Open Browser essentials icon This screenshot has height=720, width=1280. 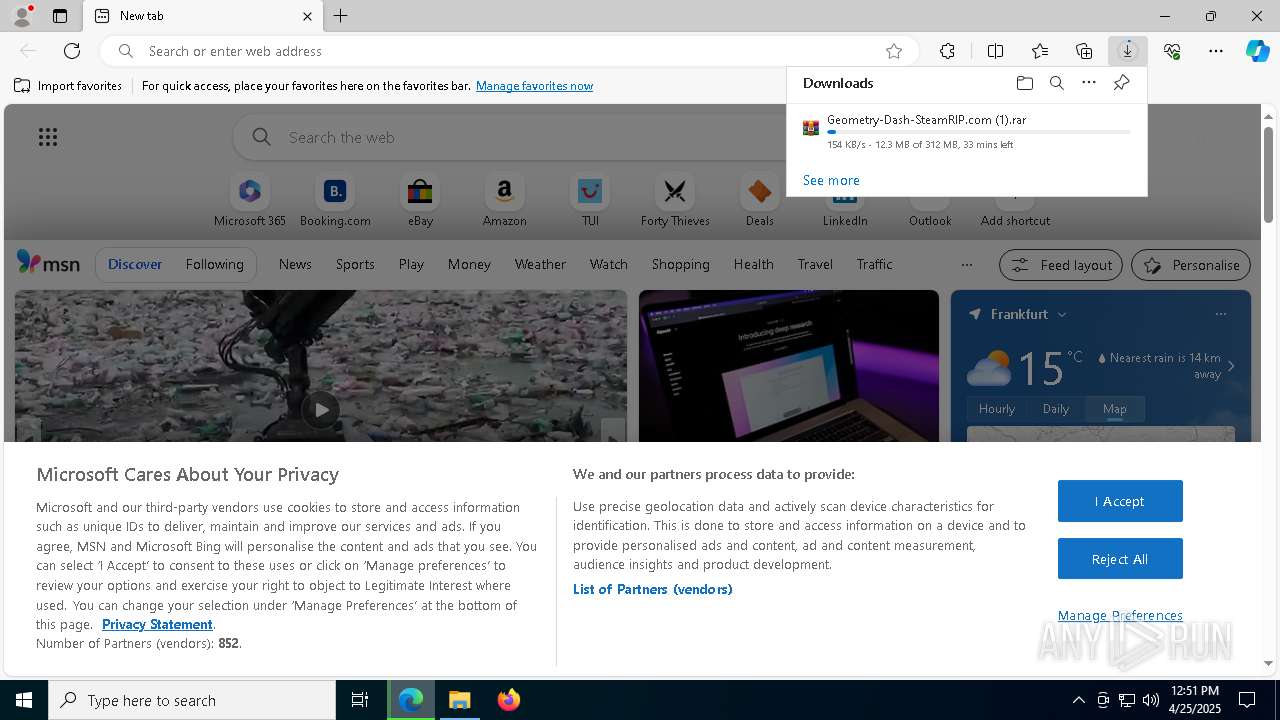[1172, 51]
